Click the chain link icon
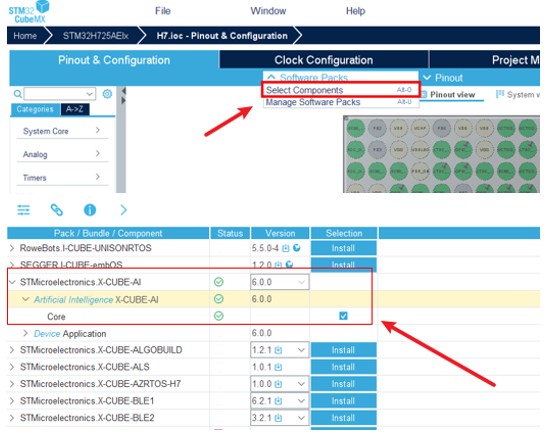547x439 pixels. (x=57, y=210)
